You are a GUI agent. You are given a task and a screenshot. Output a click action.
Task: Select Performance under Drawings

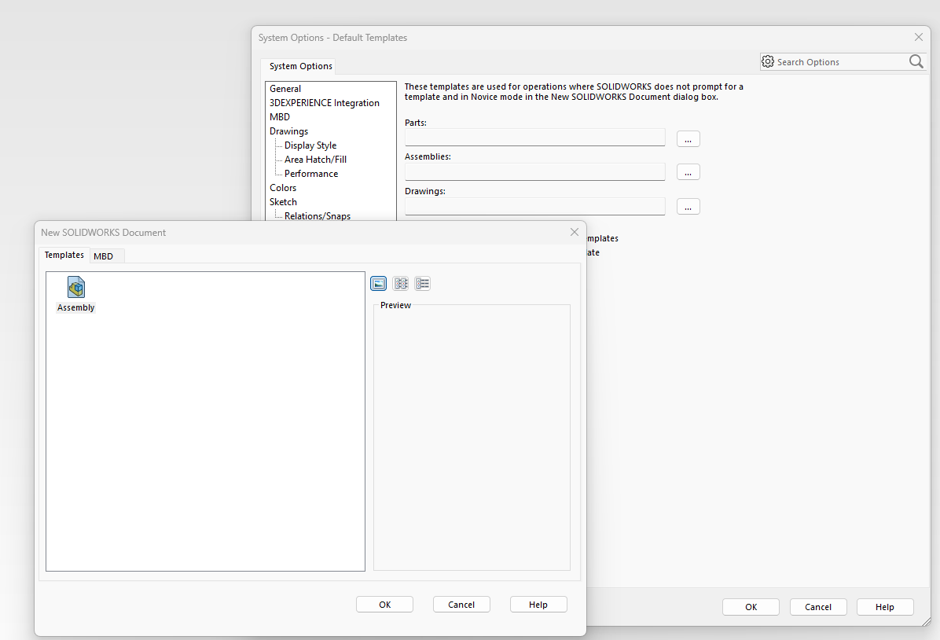311,174
